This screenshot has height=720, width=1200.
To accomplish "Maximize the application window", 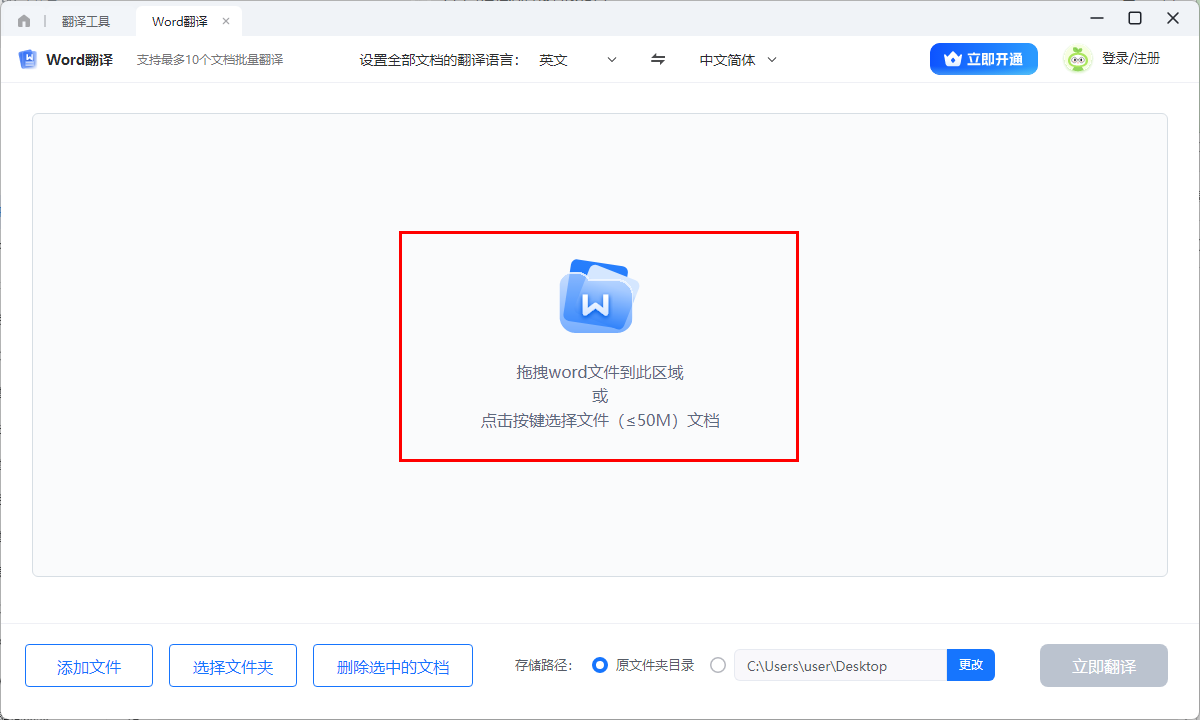I will point(1135,18).
